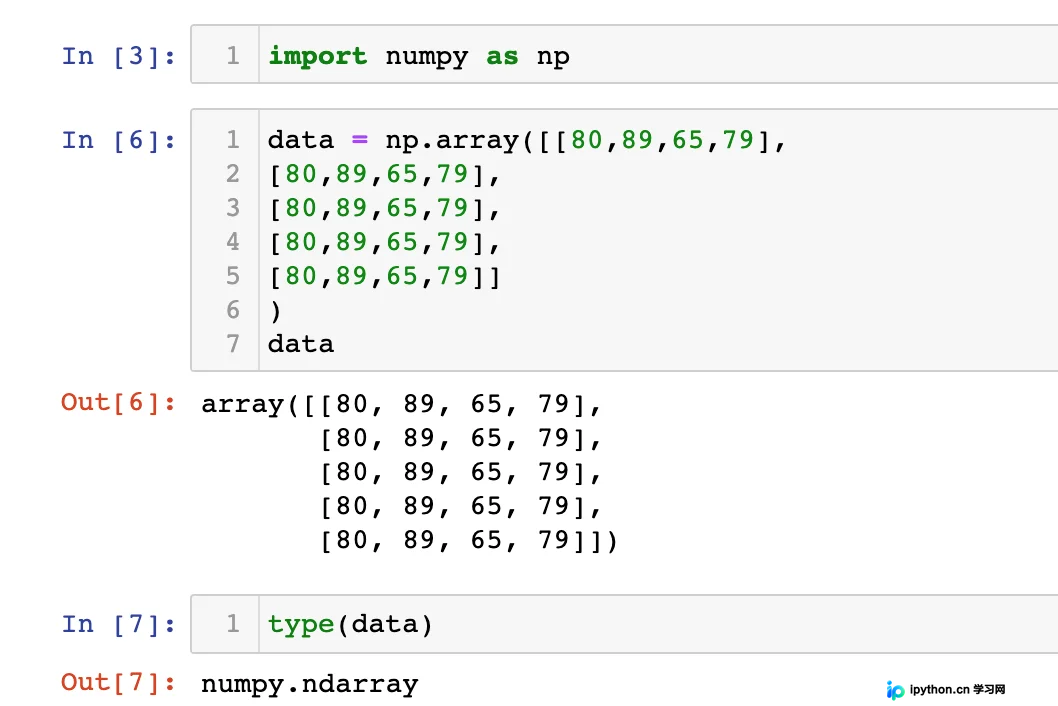Select the In [6] prompt label

(x=119, y=140)
